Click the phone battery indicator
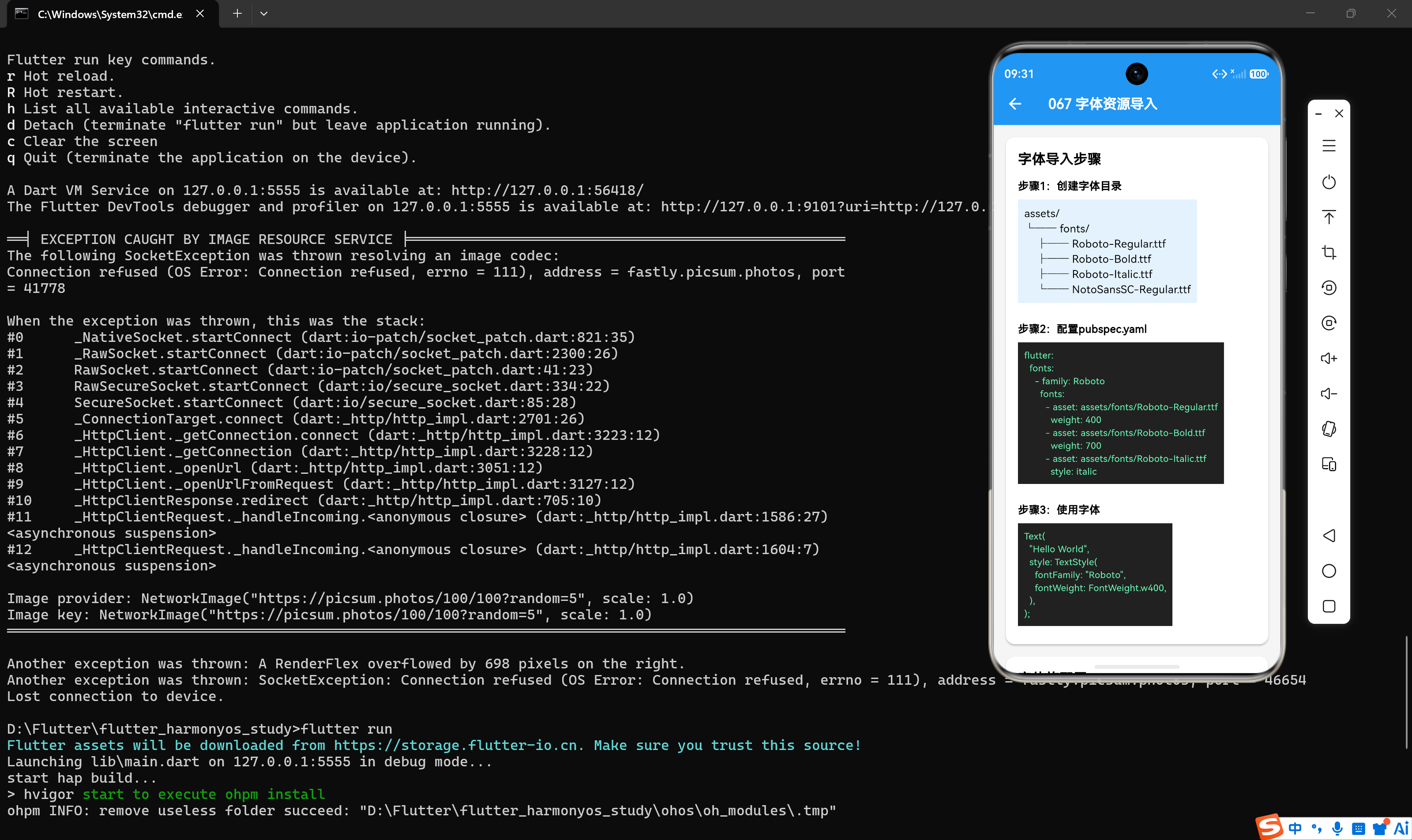The image size is (1412, 840). pos(1258,74)
